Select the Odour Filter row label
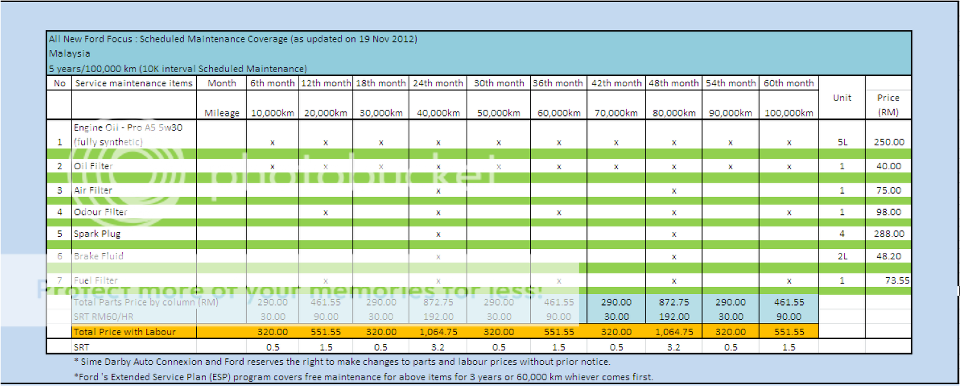Viewport: 960px width, 386px height. point(134,212)
